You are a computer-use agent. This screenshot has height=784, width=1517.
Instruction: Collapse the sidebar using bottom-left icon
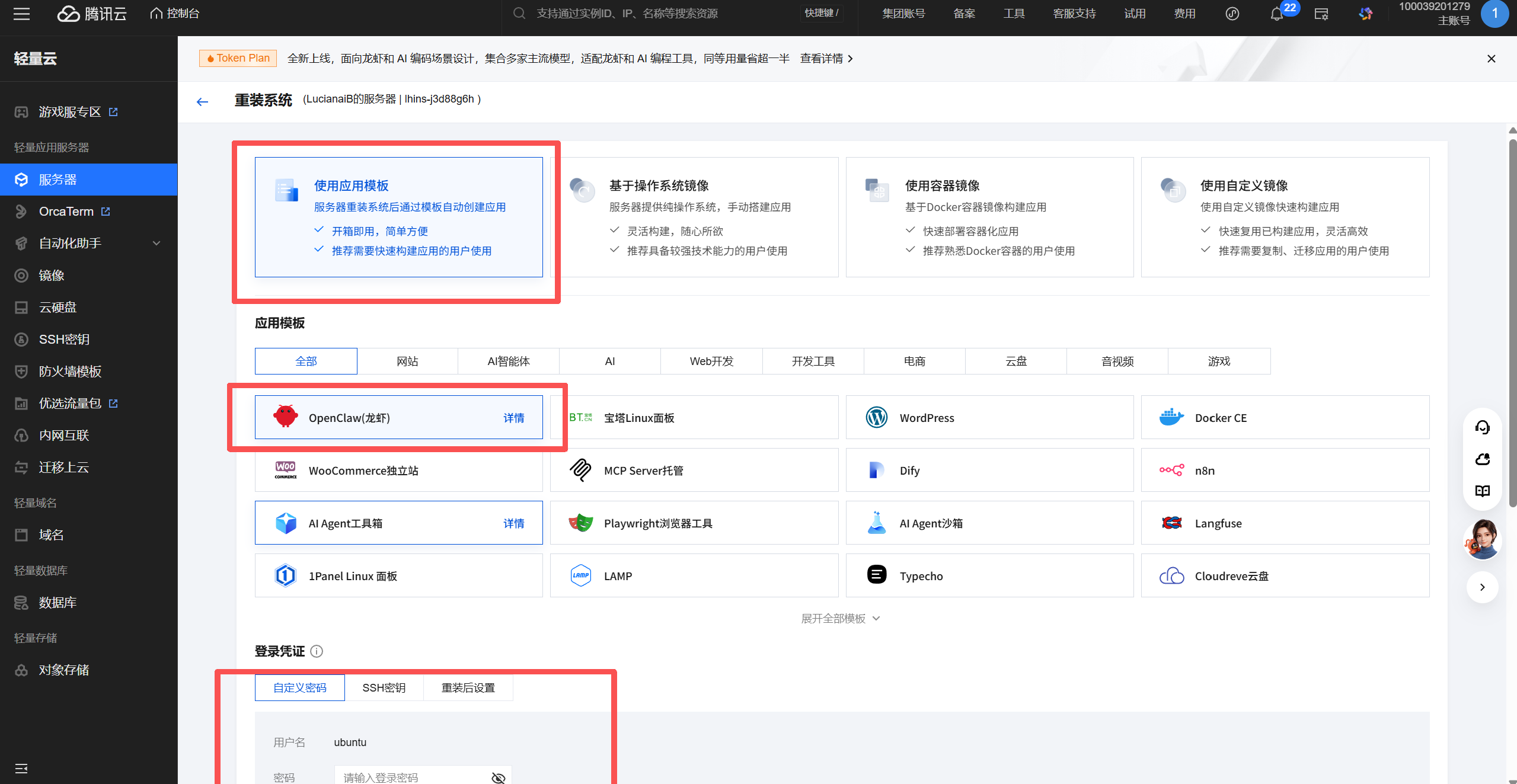[x=21, y=769]
